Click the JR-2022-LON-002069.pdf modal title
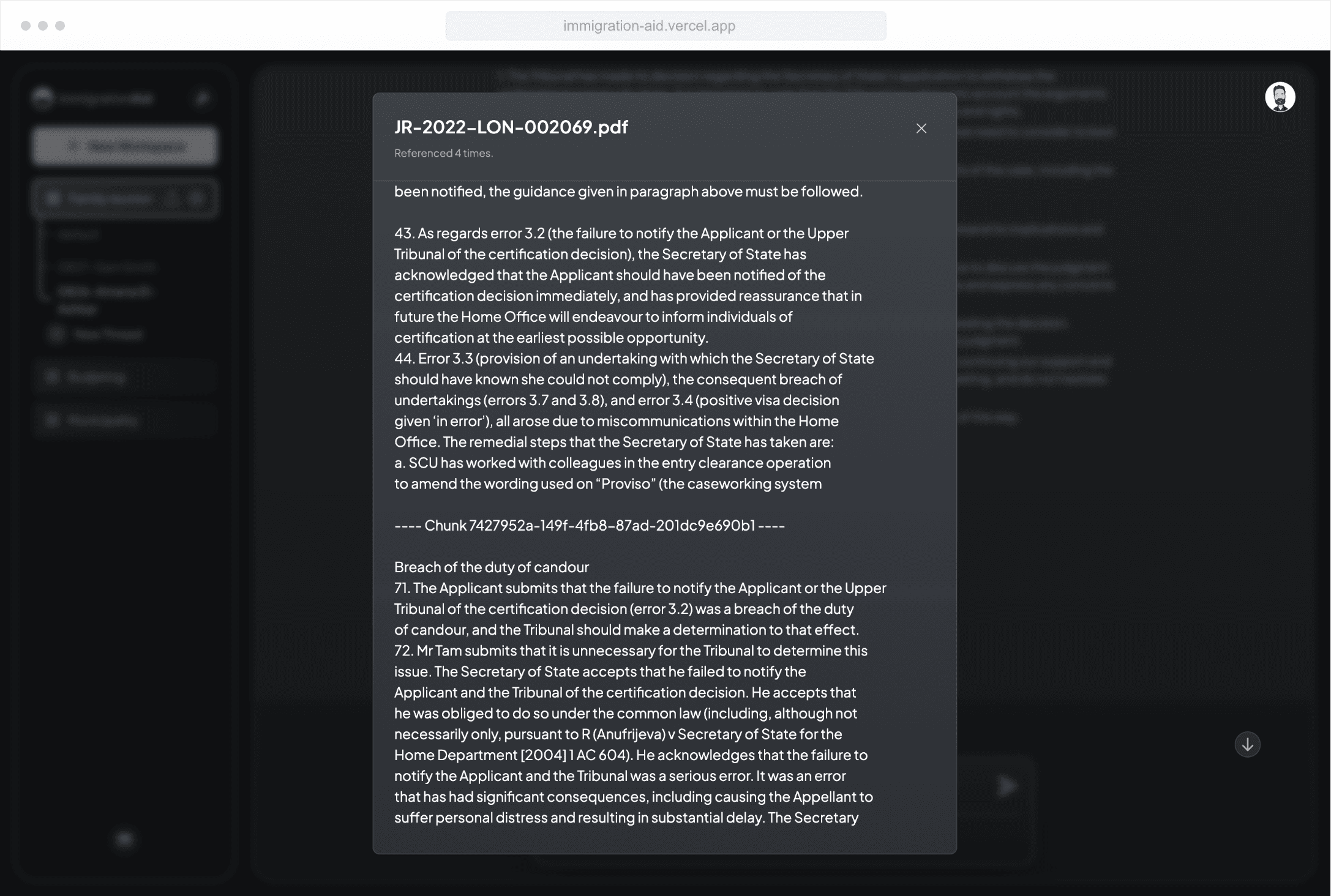Image resolution: width=1331 pixels, height=896 pixels. (x=511, y=127)
